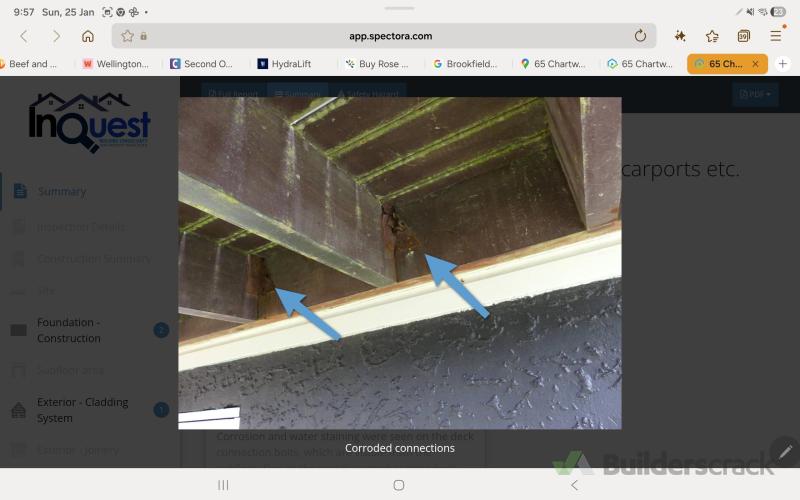Select Summary in the sidebar

point(62,191)
